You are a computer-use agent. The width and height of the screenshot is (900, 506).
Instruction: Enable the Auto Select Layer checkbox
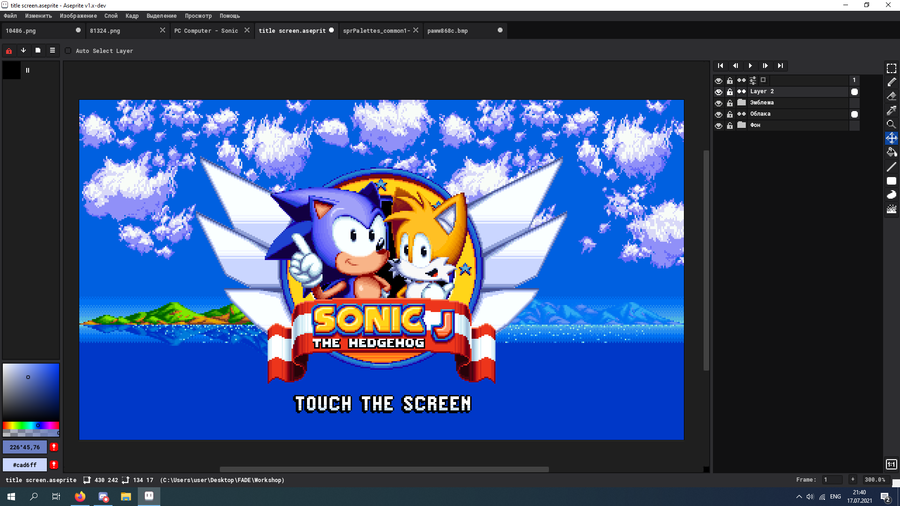(x=68, y=50)
